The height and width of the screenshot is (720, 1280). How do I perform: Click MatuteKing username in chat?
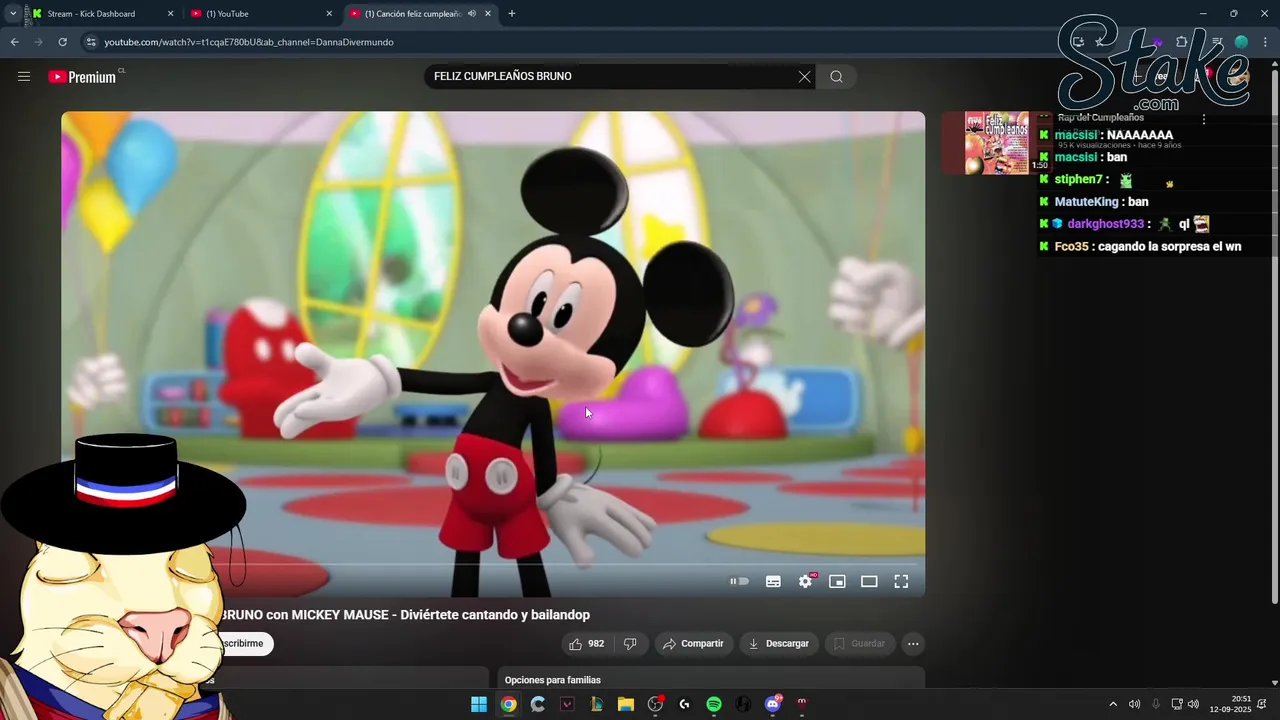click(x=1086, y=202)
